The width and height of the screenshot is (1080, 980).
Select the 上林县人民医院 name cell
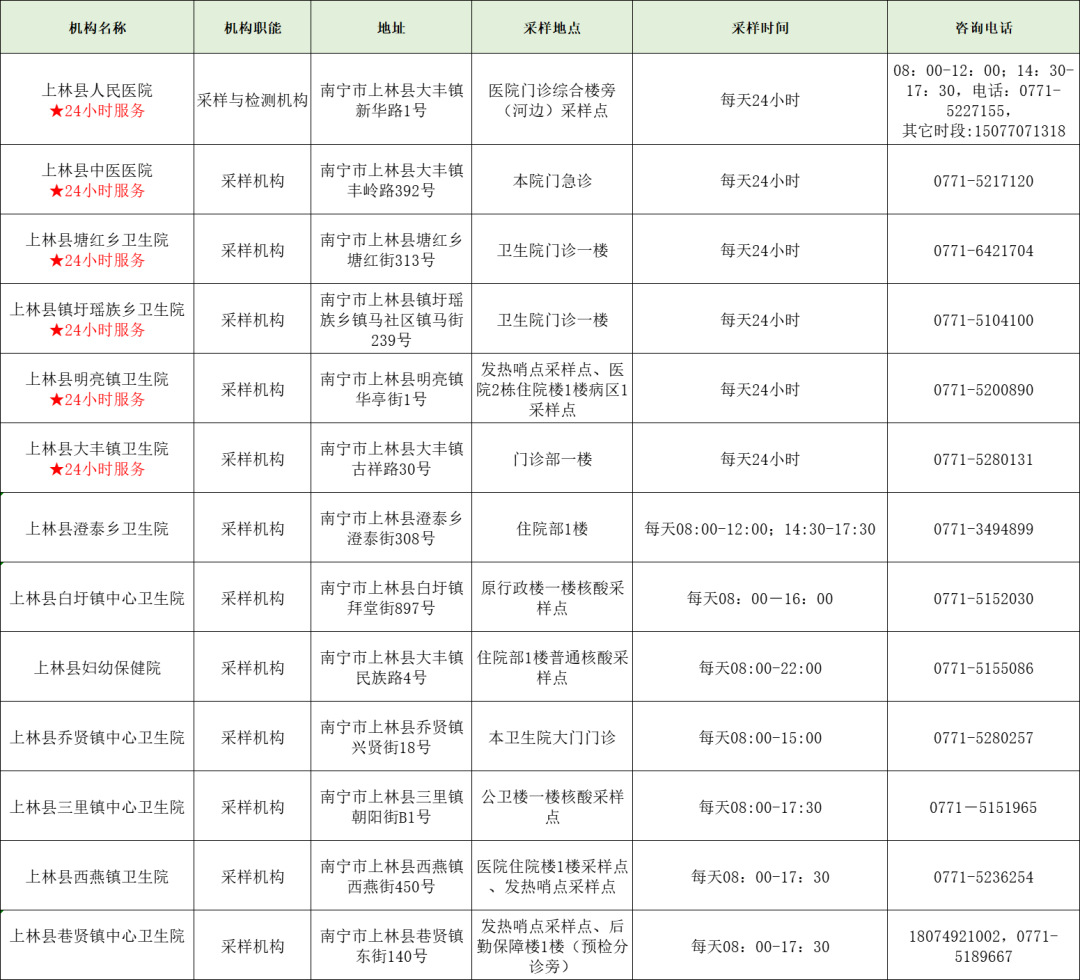[97, 91]
